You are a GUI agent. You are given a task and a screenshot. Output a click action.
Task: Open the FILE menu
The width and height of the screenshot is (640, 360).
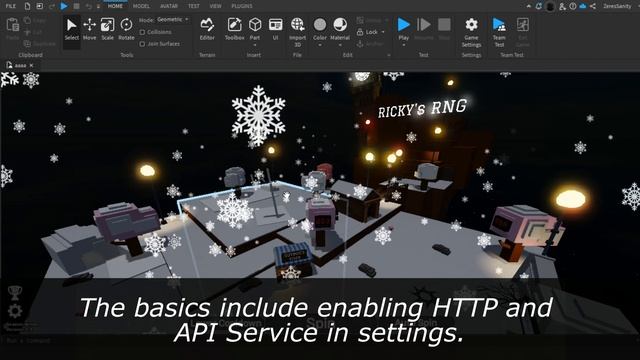(11, 6)
